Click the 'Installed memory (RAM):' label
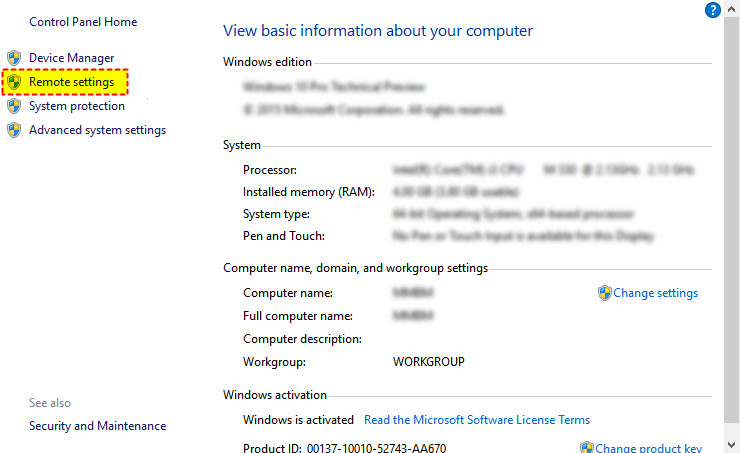This screenshot has height=453, width=740. (x=309, y=192)
